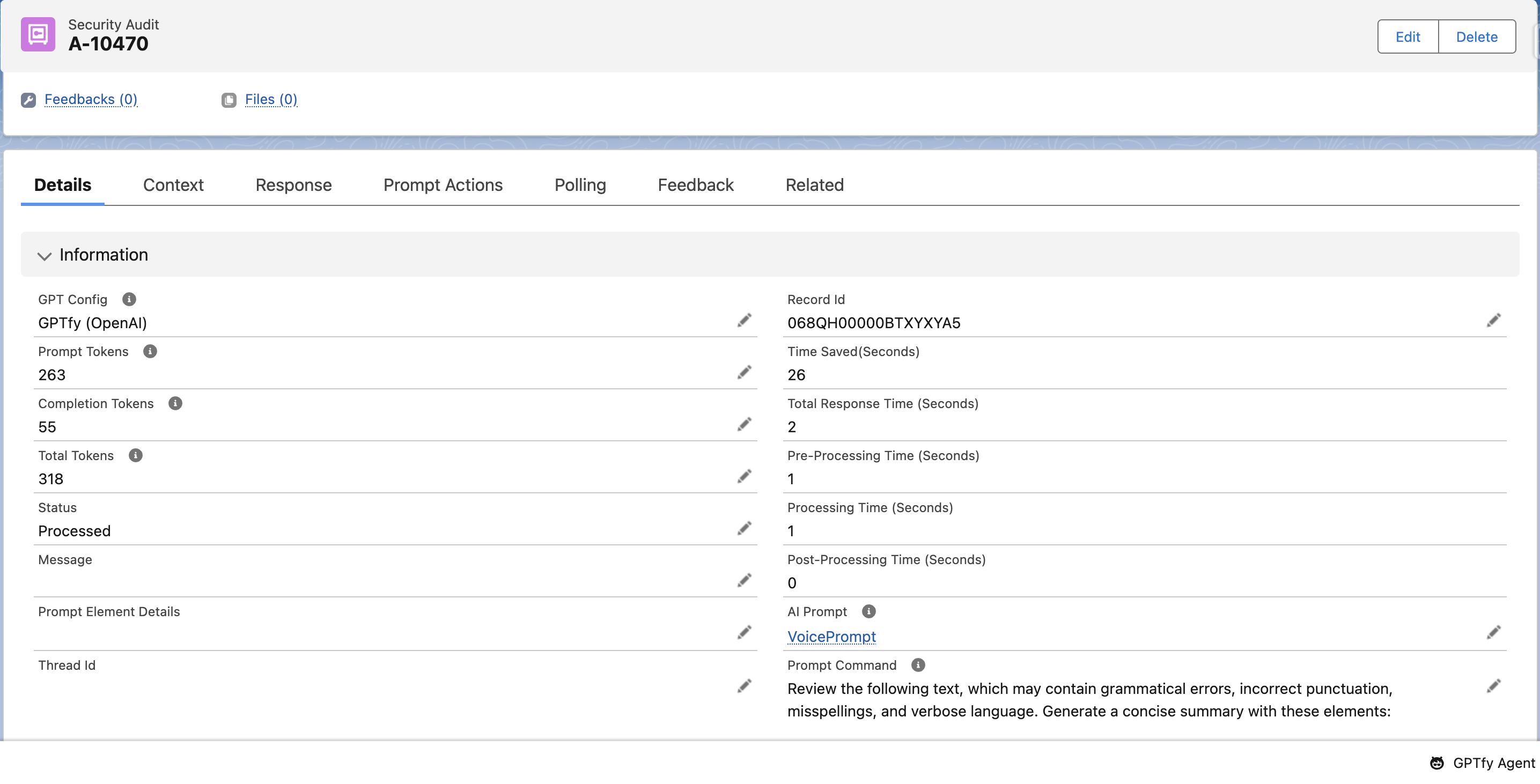This screenshot has width=1540, height=784.
Task: Click the pencil icon for Record Id
Action: (1493, 320)
